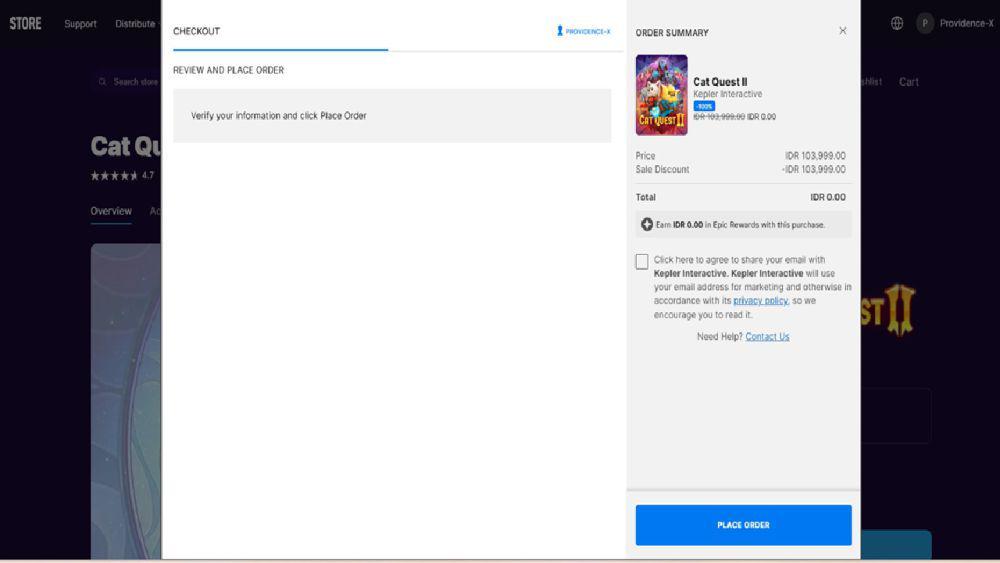Tick the share email with Kepler Interactive checkbox

click(x=642, y=261)
